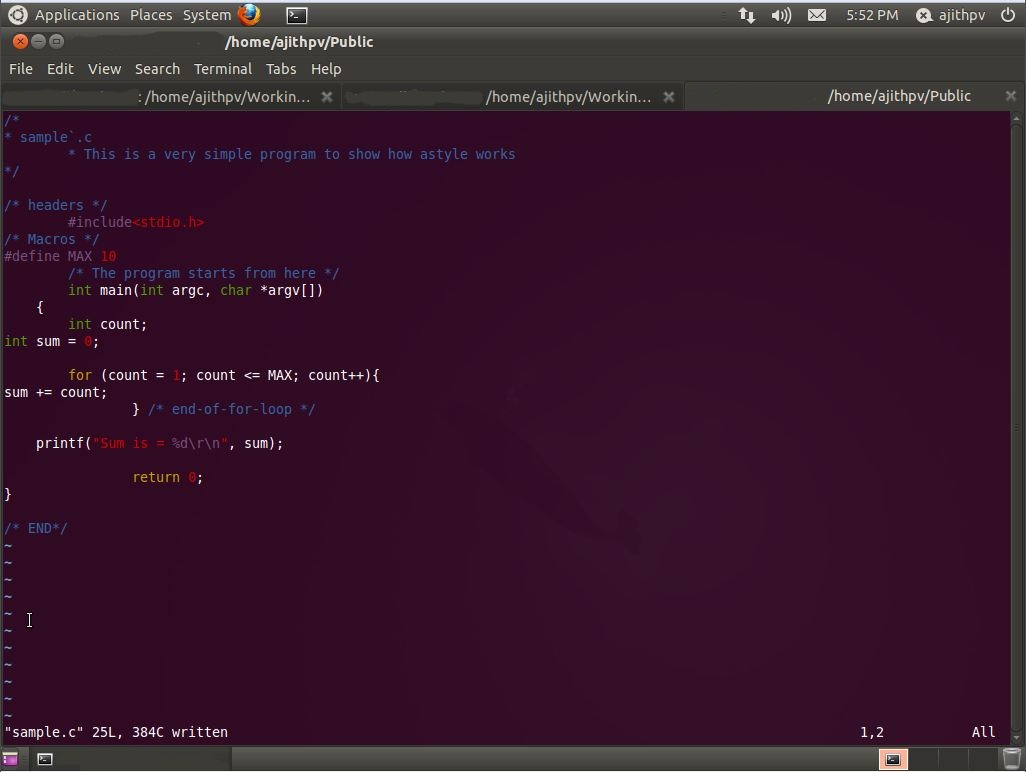1026x772 pixels.
Task: Open the System menu
Action: click(207, 14)
